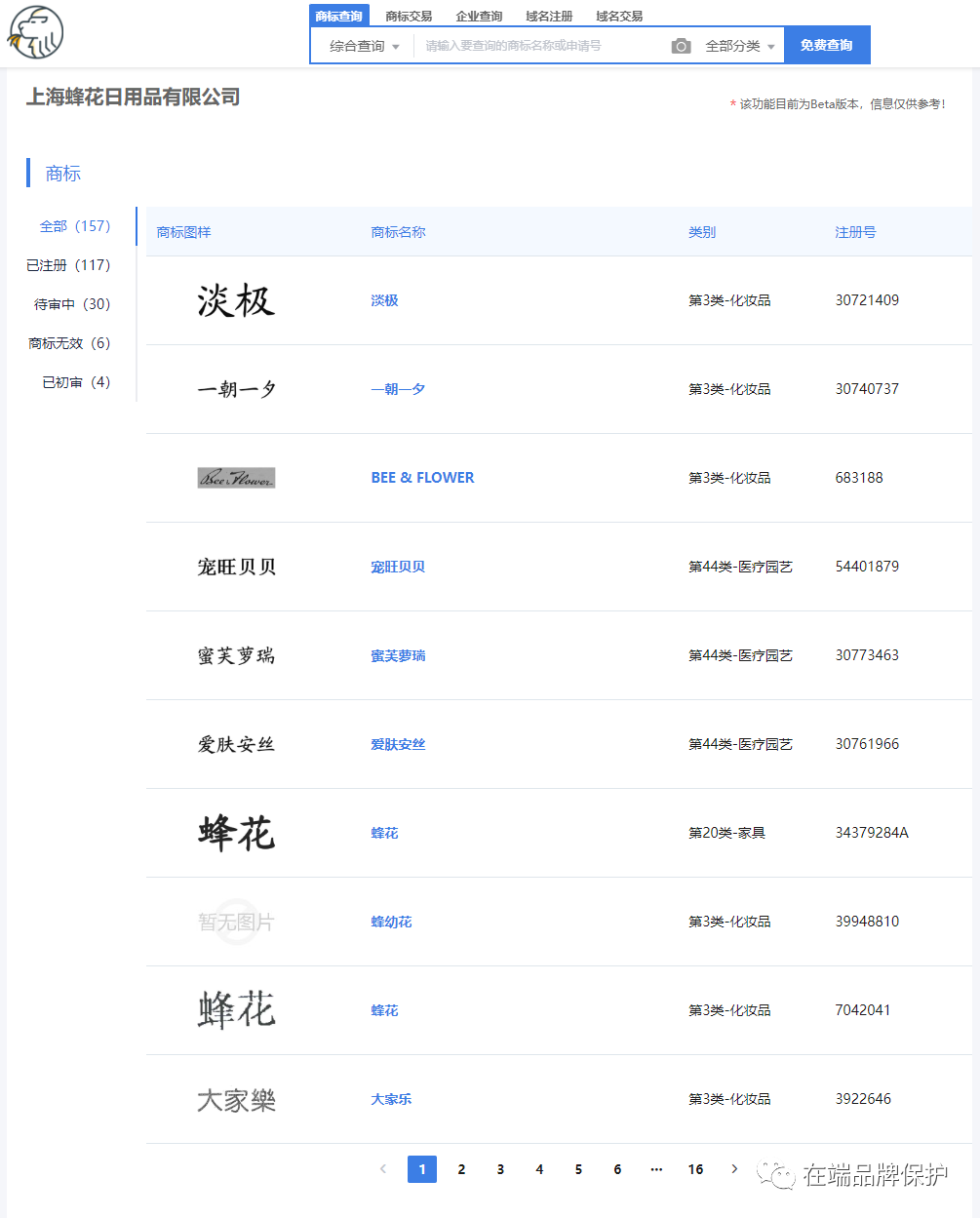
Task: Open the 一朝一夕 trademark link
Action: (398, 389)
